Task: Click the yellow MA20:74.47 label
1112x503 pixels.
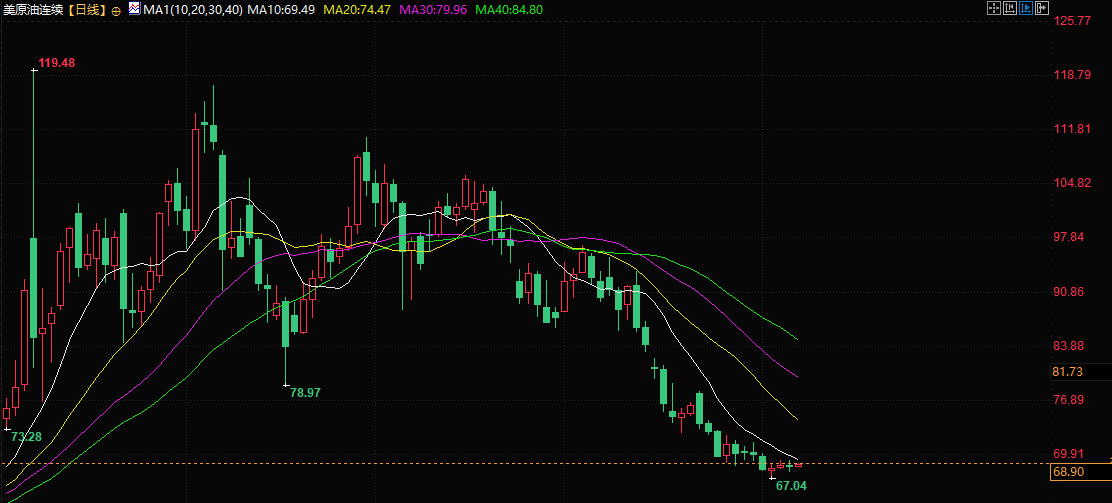Action: tap(357, 10)
